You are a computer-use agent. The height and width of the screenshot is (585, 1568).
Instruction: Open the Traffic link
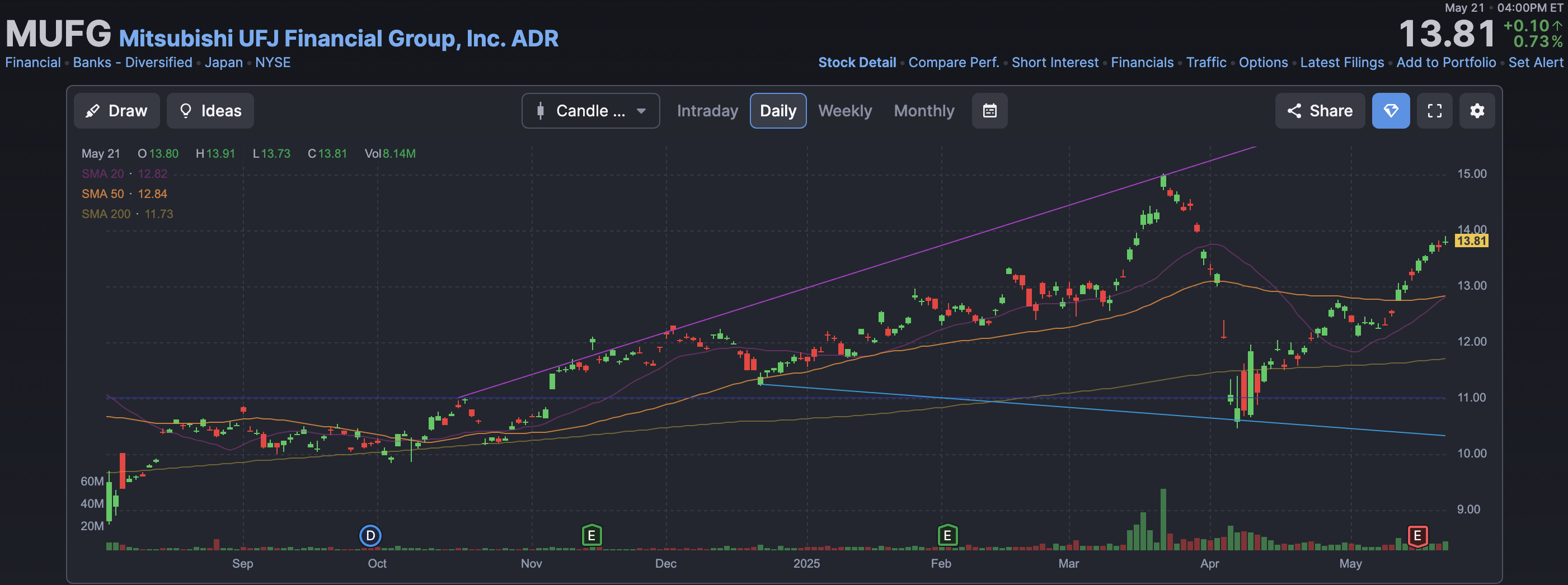[1206, 63]
